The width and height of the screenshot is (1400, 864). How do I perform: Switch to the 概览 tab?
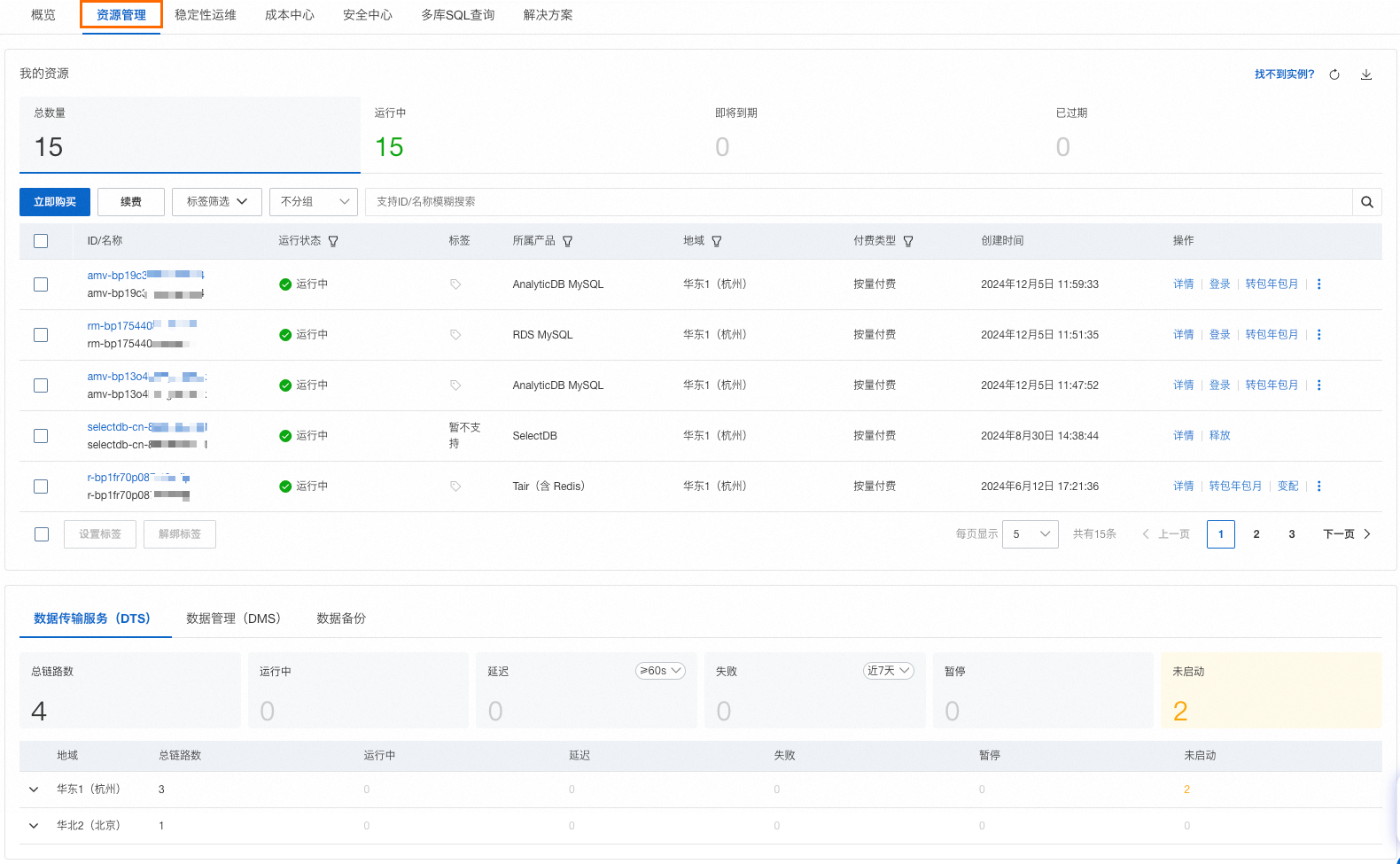[x=43, y=15]
